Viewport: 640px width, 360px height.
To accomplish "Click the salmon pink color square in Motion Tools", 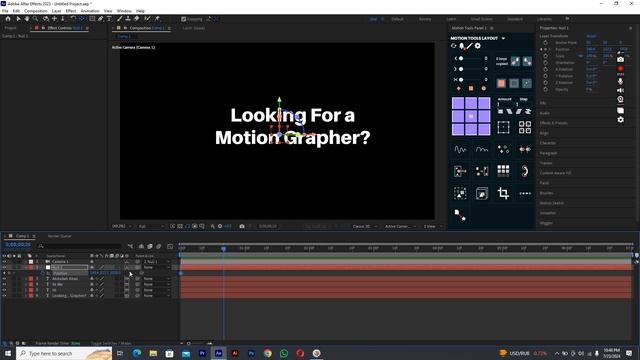I will tap(501, 83).
